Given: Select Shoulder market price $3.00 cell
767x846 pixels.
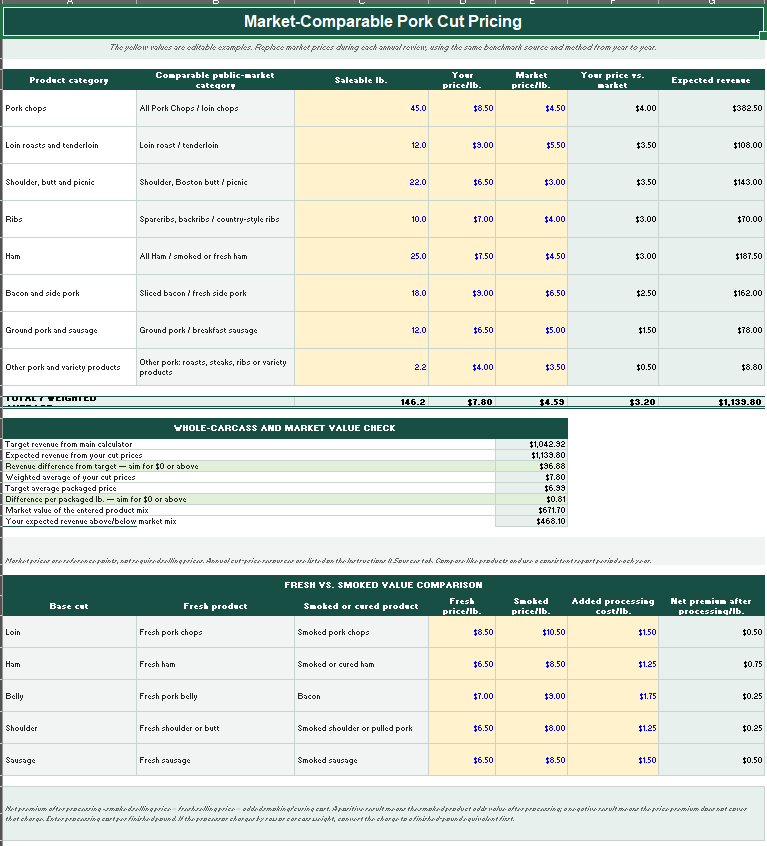Looking at the screenshot, I should [x=531, y=182].
